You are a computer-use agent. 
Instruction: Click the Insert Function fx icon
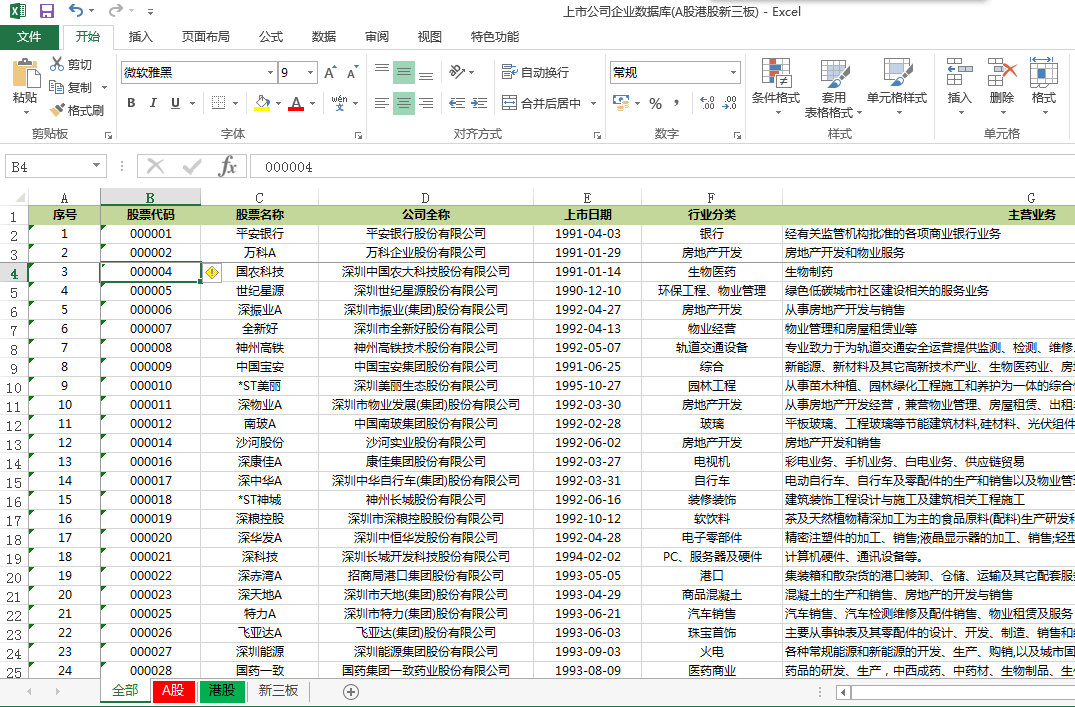(x=227, y=166)
